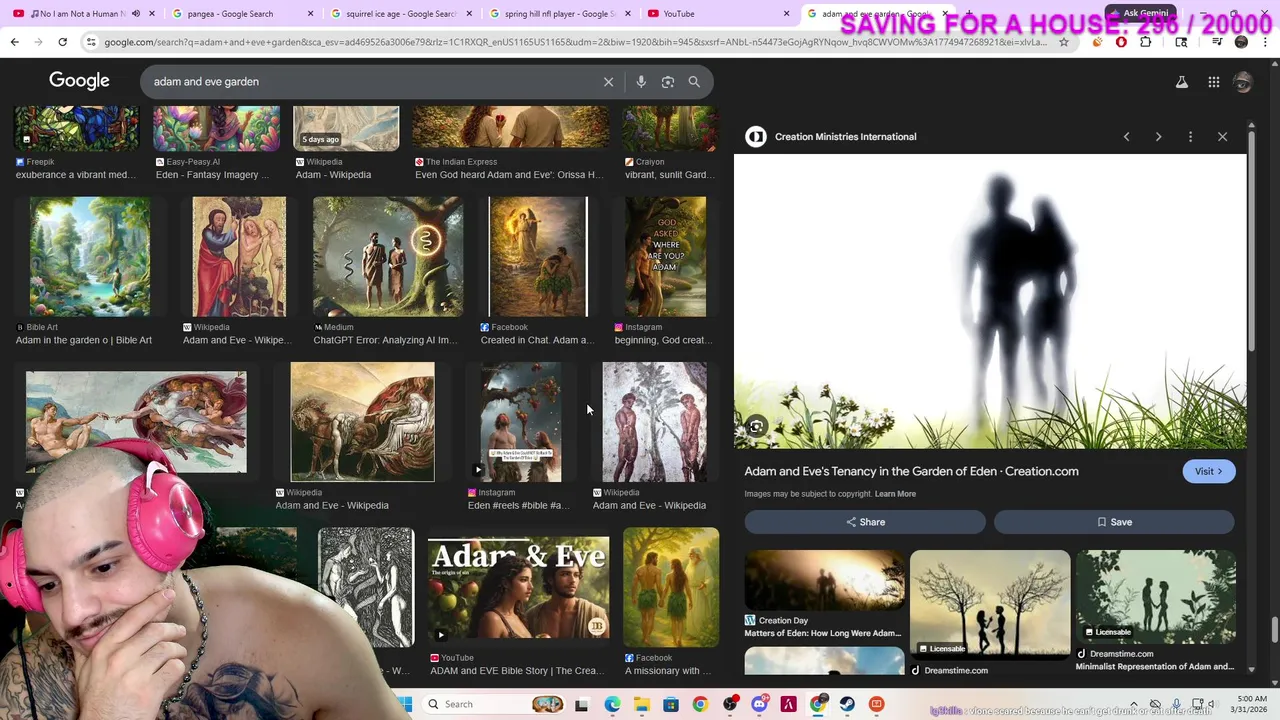Go back in browser history
1280x720 pixels.
(14, 42)
